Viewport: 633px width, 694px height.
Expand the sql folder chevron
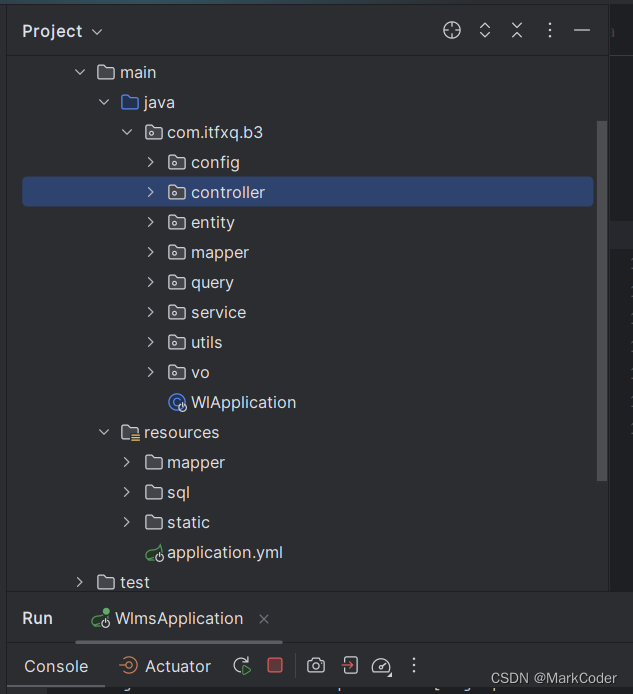[x=127, y=492]
